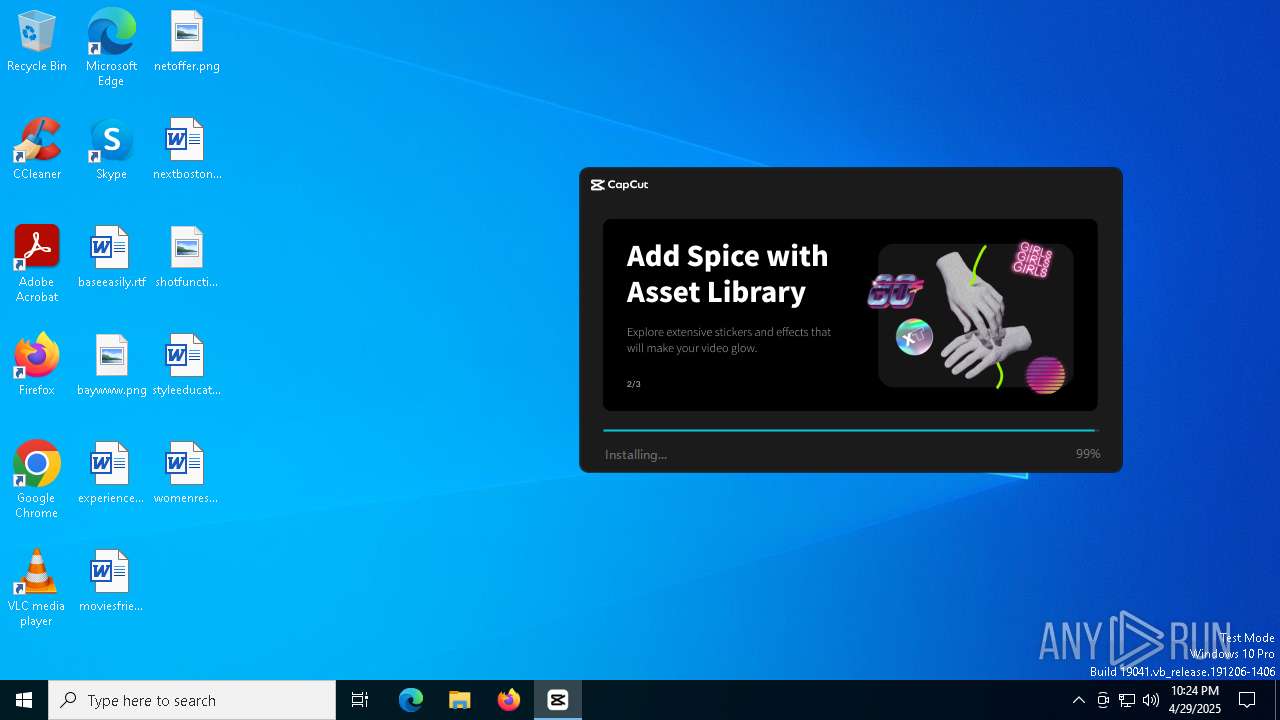Select the shotfuncti image file icon

tap(186, 258)
